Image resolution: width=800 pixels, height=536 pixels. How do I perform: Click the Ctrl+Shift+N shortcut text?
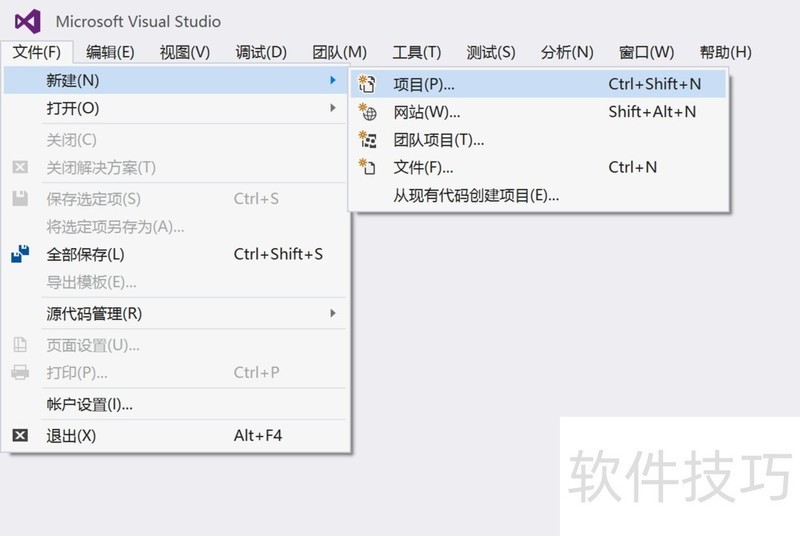(x=655, y=84)
